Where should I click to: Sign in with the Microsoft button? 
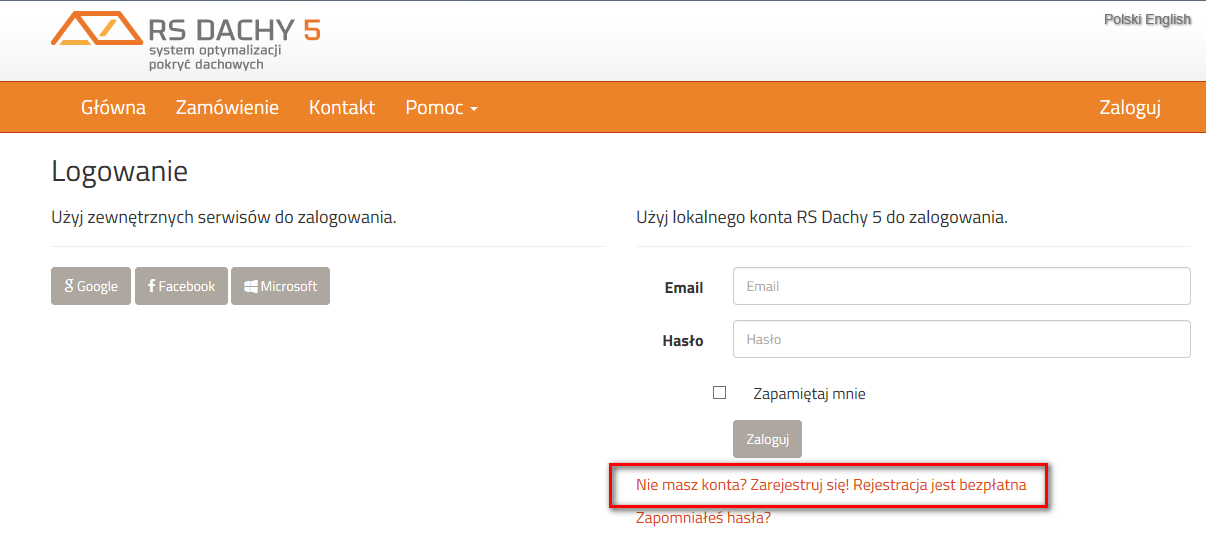(280, 286)
